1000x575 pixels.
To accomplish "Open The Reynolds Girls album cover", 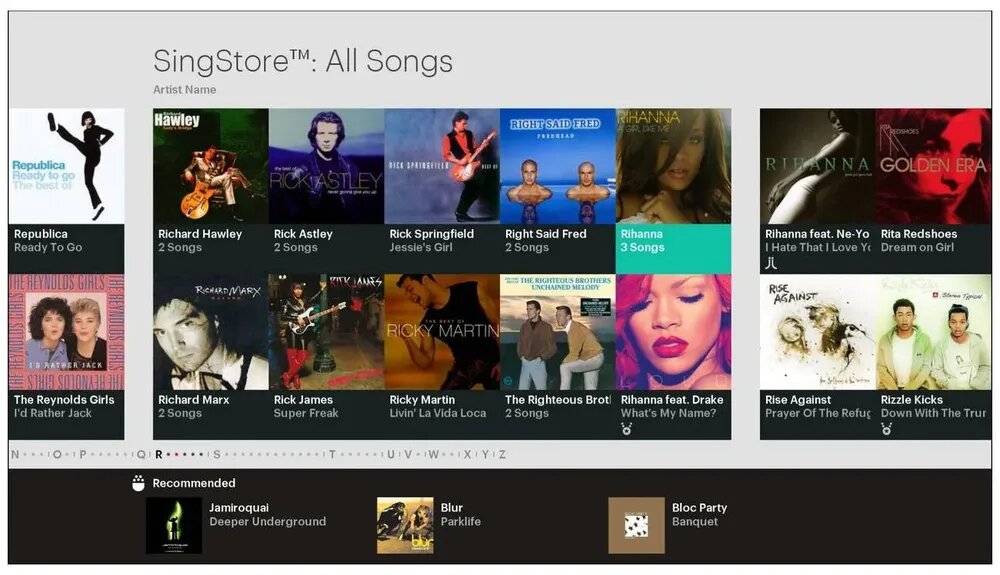I will click(66, 332).
